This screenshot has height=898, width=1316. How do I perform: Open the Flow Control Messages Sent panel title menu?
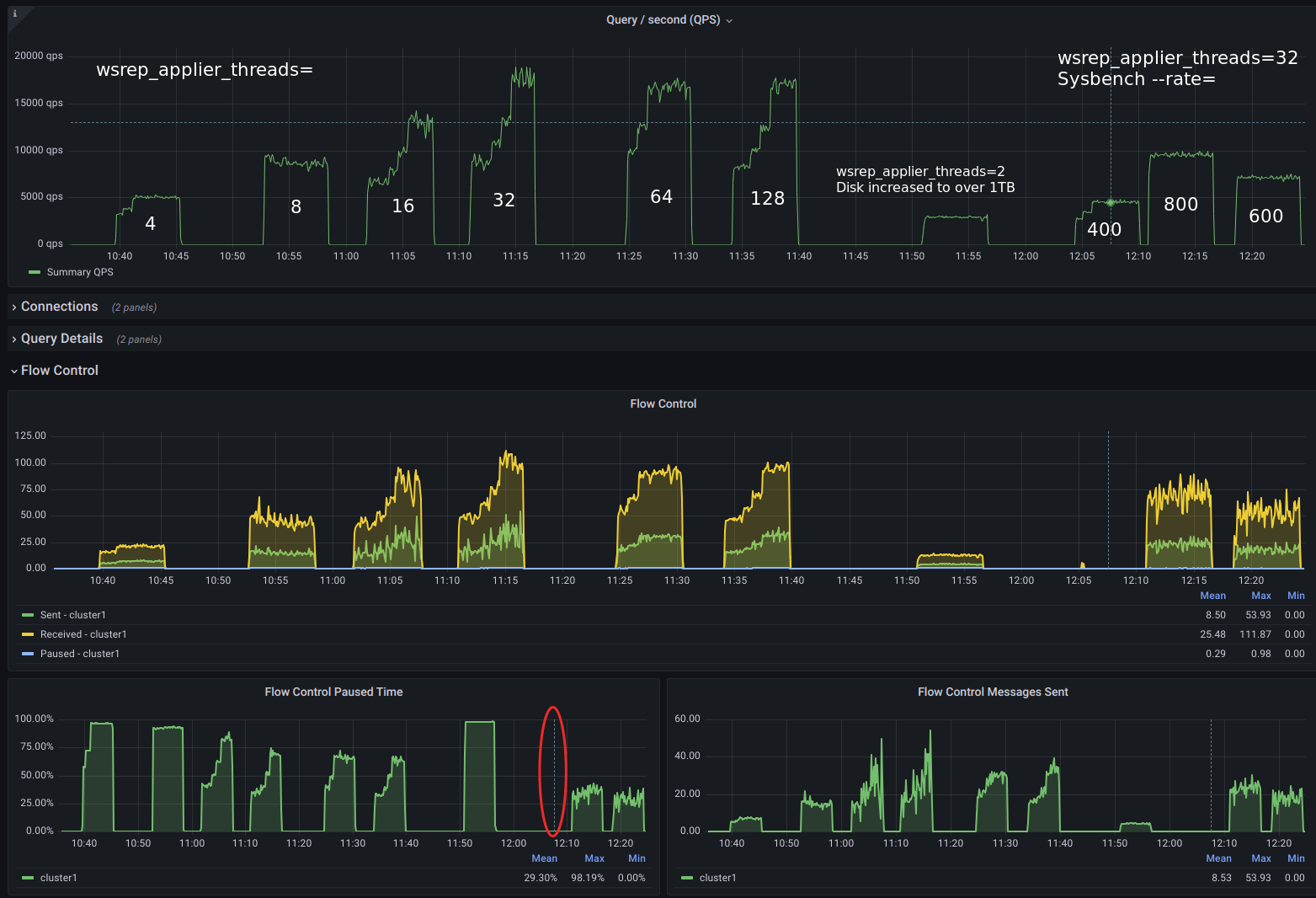tap(993, 692)
